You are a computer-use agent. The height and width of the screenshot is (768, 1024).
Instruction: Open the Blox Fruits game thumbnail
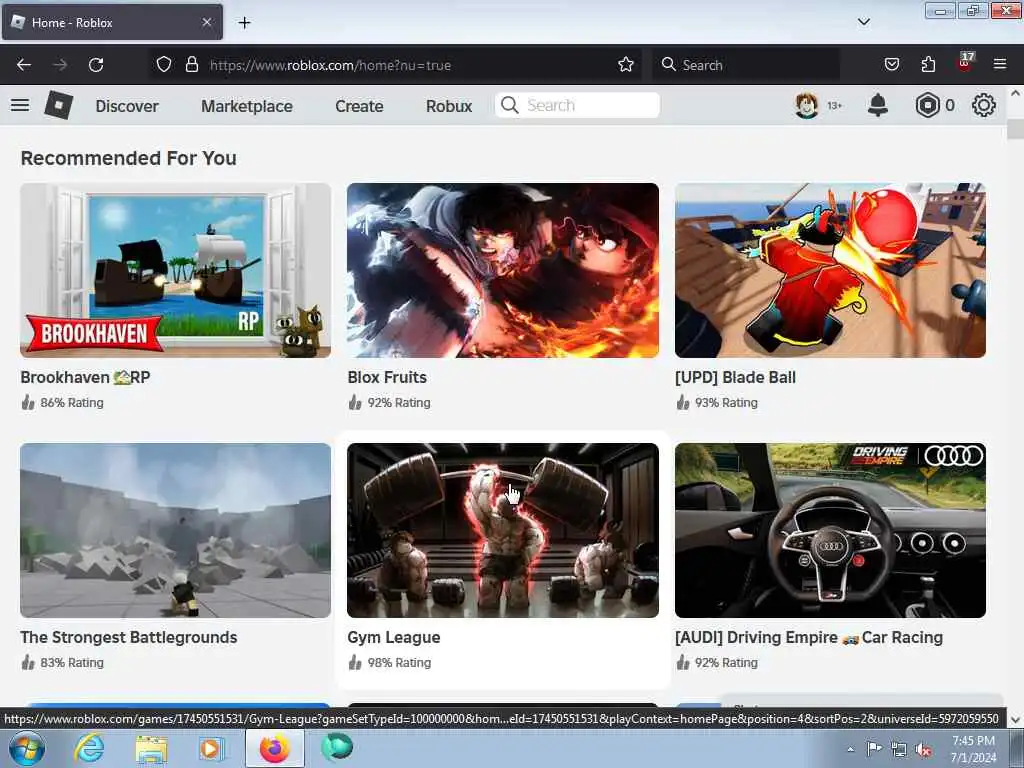[503, 270]
